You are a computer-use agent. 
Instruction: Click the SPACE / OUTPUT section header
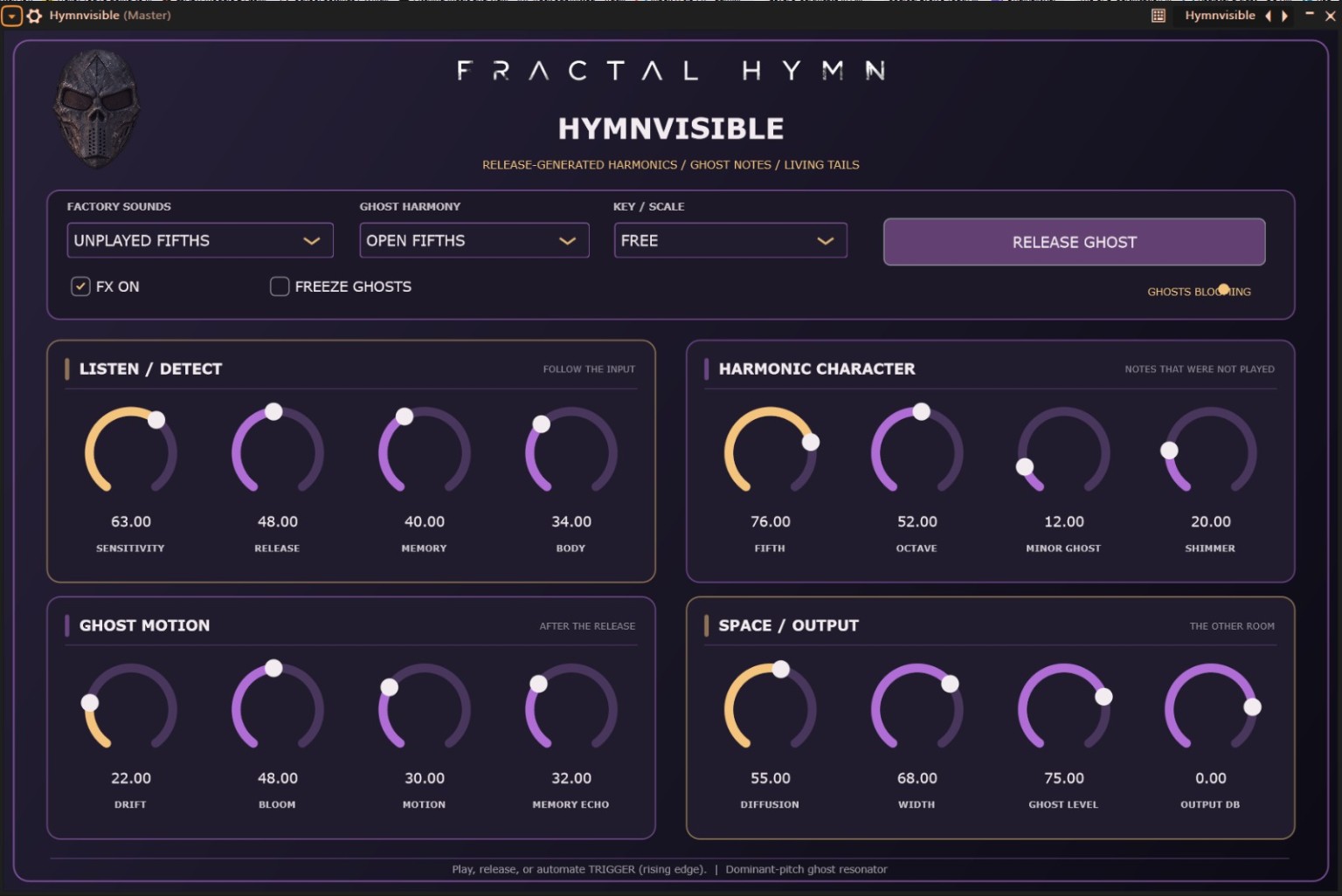788,625
